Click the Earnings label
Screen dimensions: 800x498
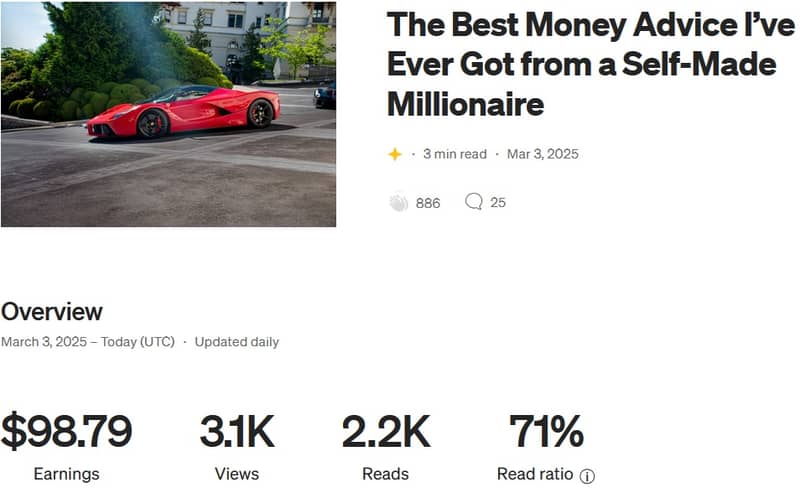coord(66,474)
